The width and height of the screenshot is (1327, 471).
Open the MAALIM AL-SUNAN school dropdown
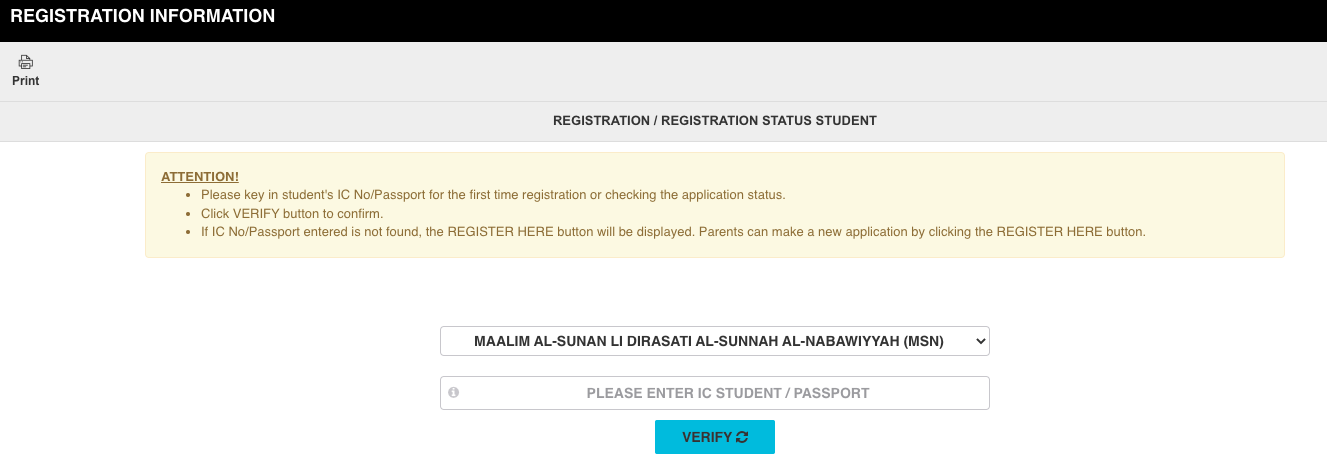[714, 341]
